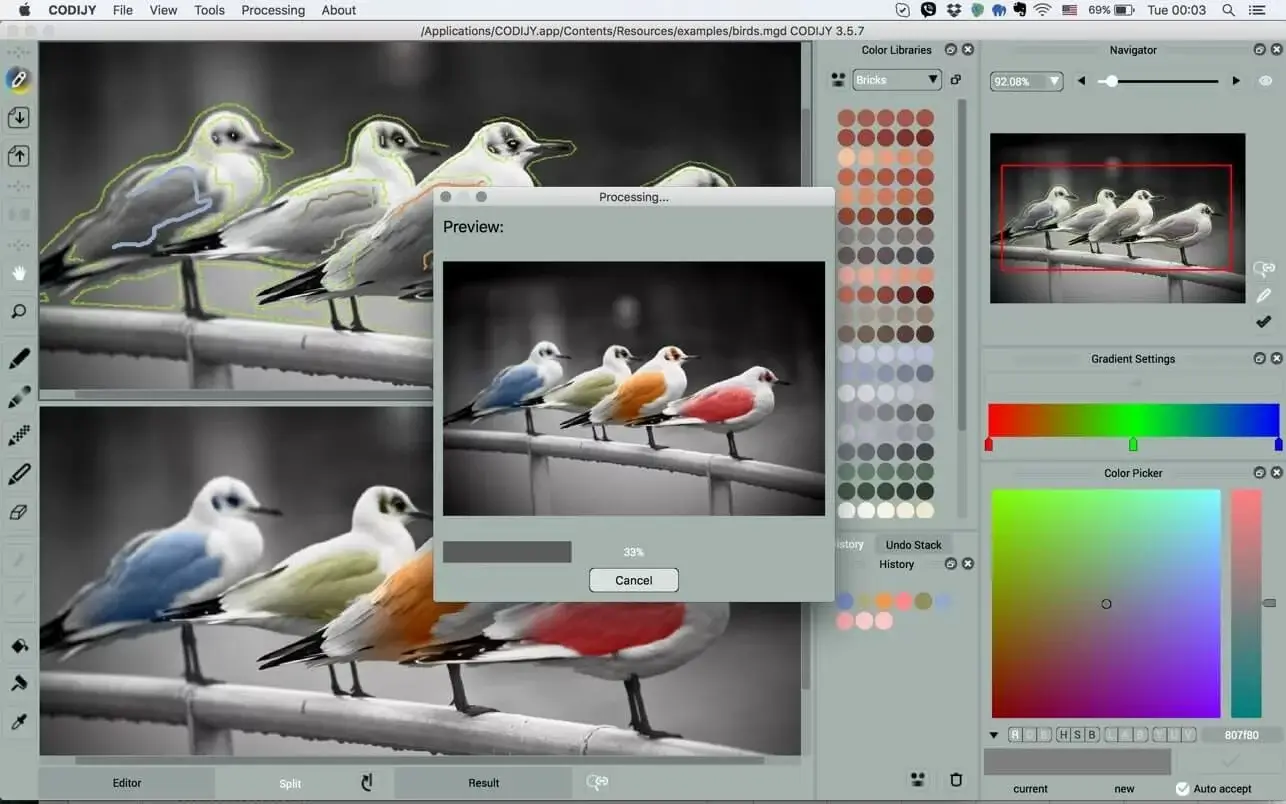Screen dimensions: 1286x804
Task: Click the checkmark icon beside Navigator preview
Action: 1264,322
